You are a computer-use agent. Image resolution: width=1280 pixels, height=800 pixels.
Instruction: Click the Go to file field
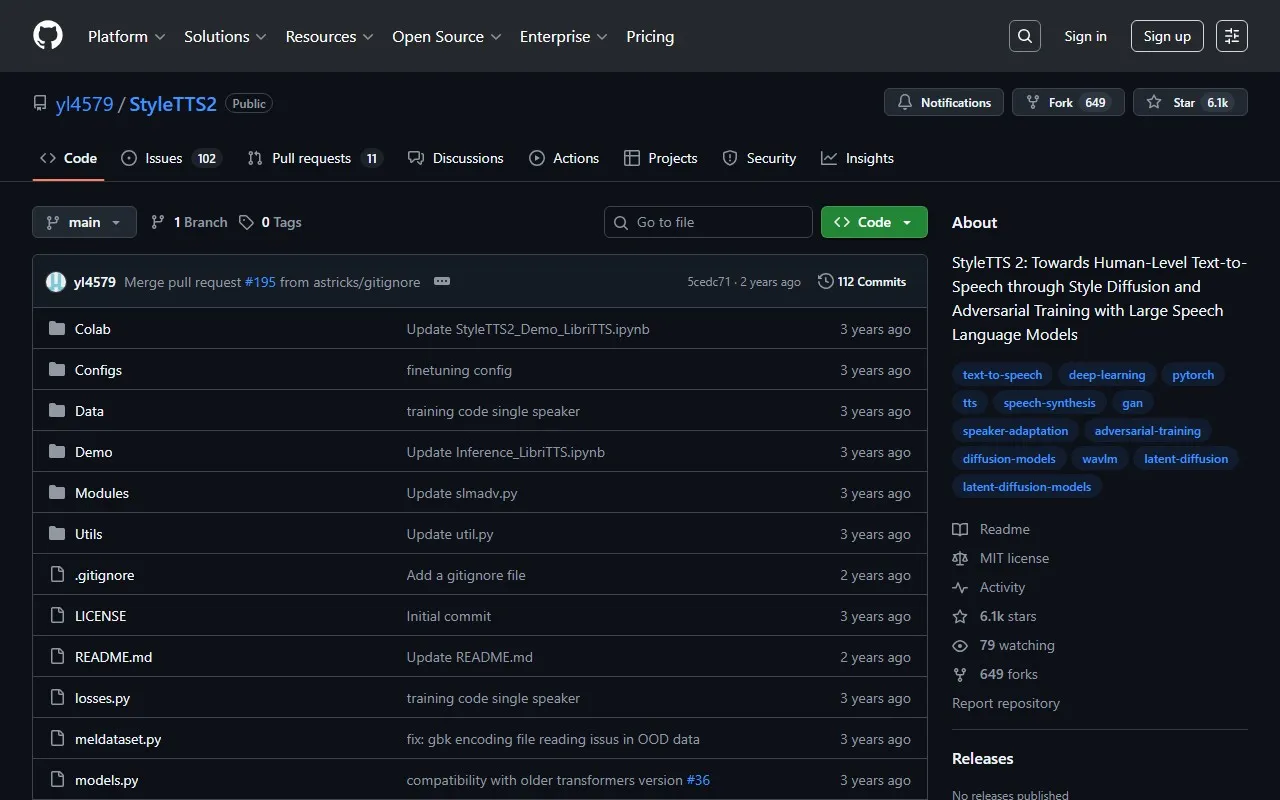(x=708, y=222)
